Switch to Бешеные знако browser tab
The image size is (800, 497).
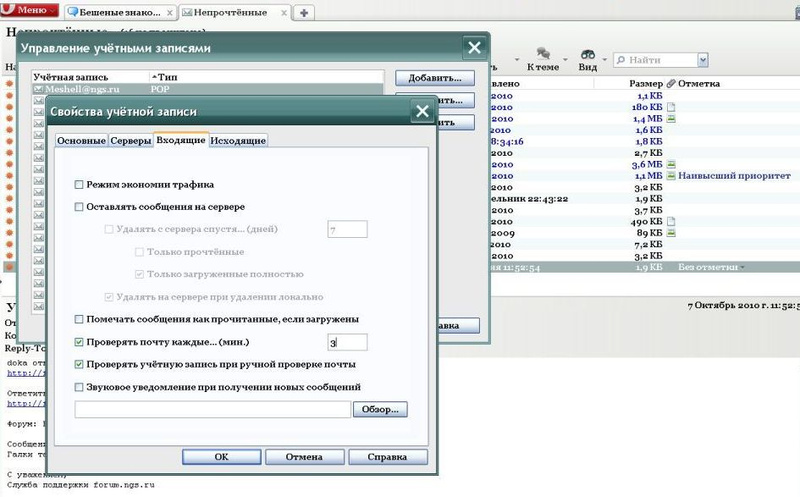pyautogui.click(x=120, y=13)
